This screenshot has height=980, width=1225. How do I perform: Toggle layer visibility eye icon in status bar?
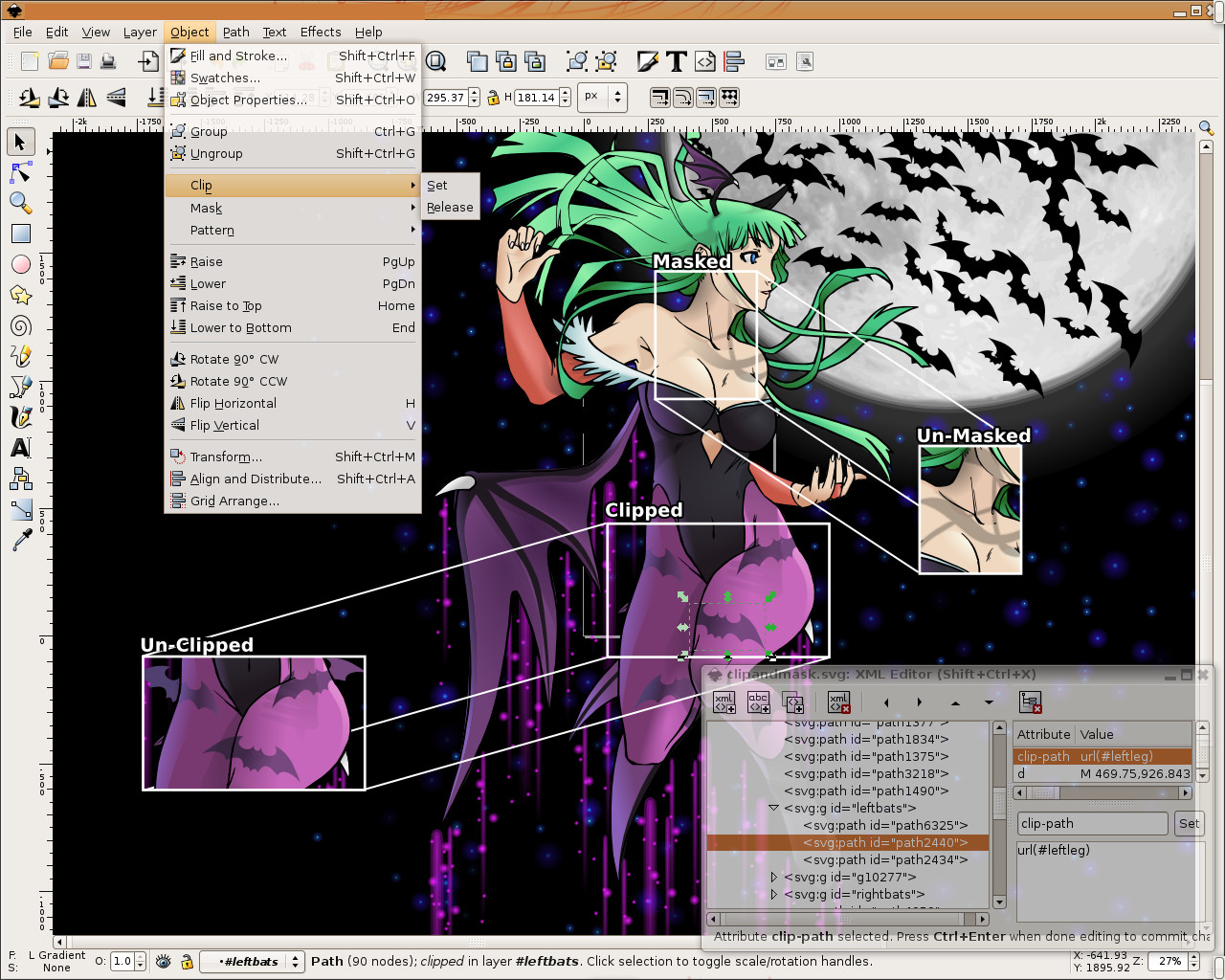pyautogui.click(x=164, y=962)
